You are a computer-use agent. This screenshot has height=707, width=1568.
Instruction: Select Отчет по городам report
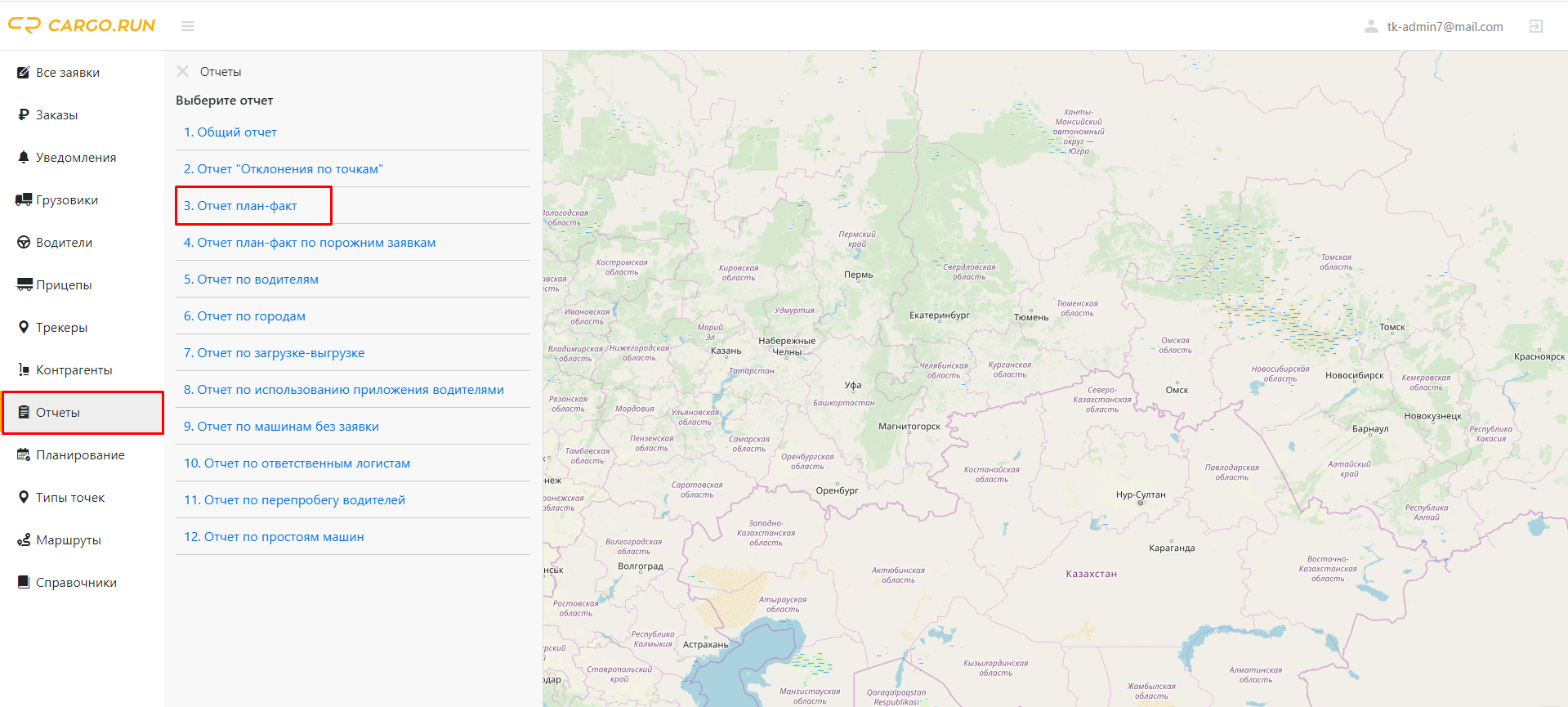tap(244, 315)
